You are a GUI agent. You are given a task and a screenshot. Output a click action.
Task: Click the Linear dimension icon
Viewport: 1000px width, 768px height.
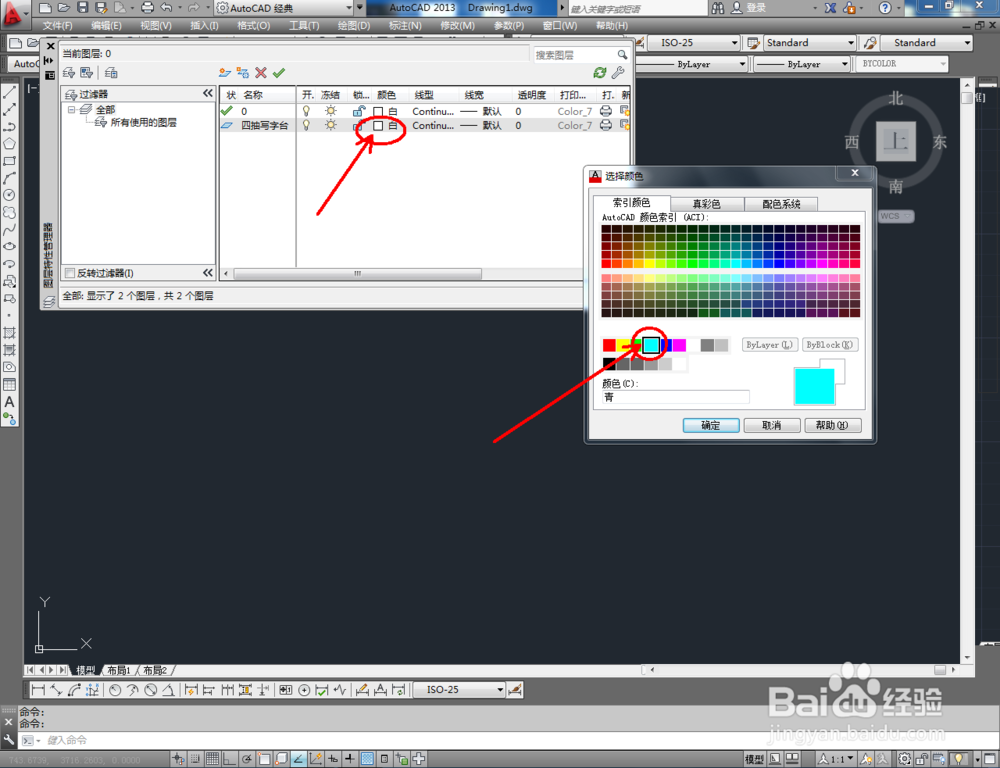point(38,690)
